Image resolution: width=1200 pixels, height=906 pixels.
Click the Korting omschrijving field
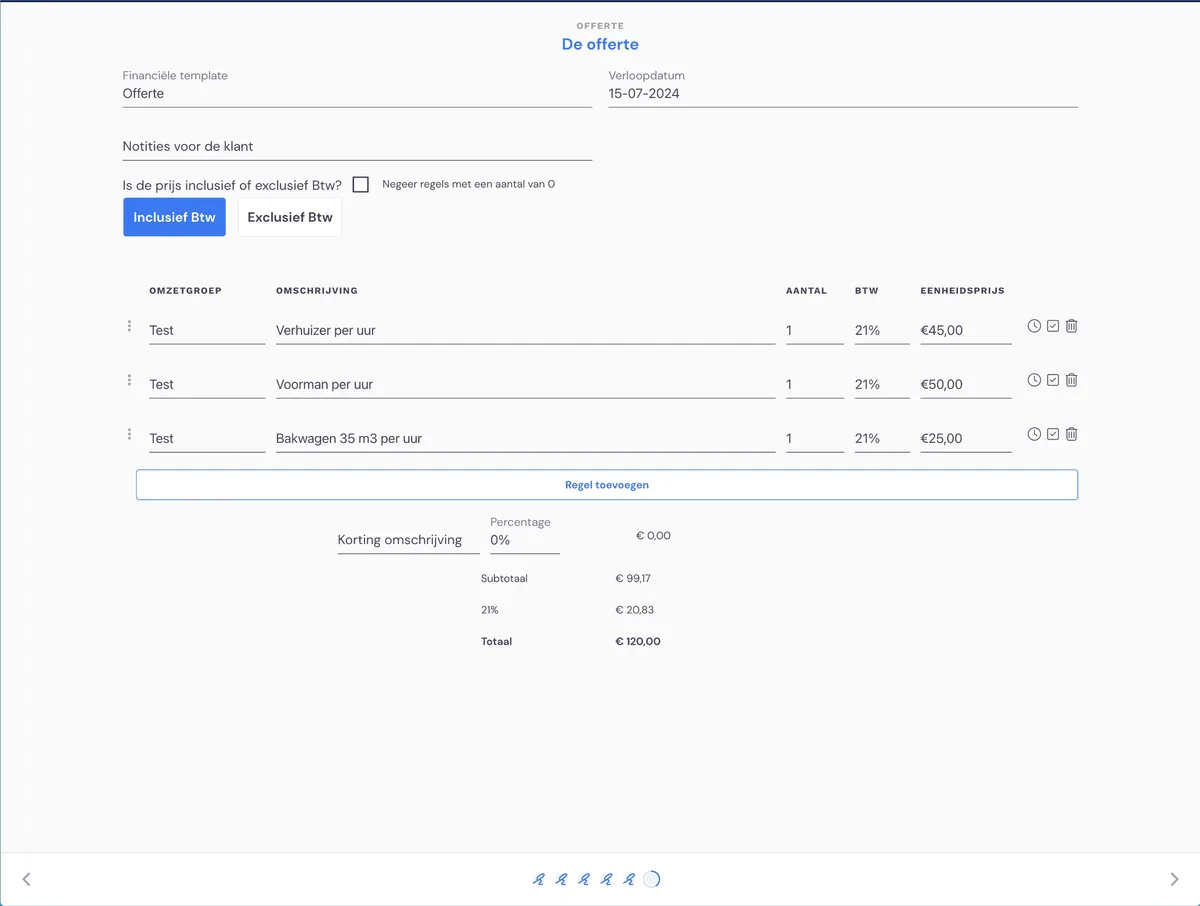(408, 540)
